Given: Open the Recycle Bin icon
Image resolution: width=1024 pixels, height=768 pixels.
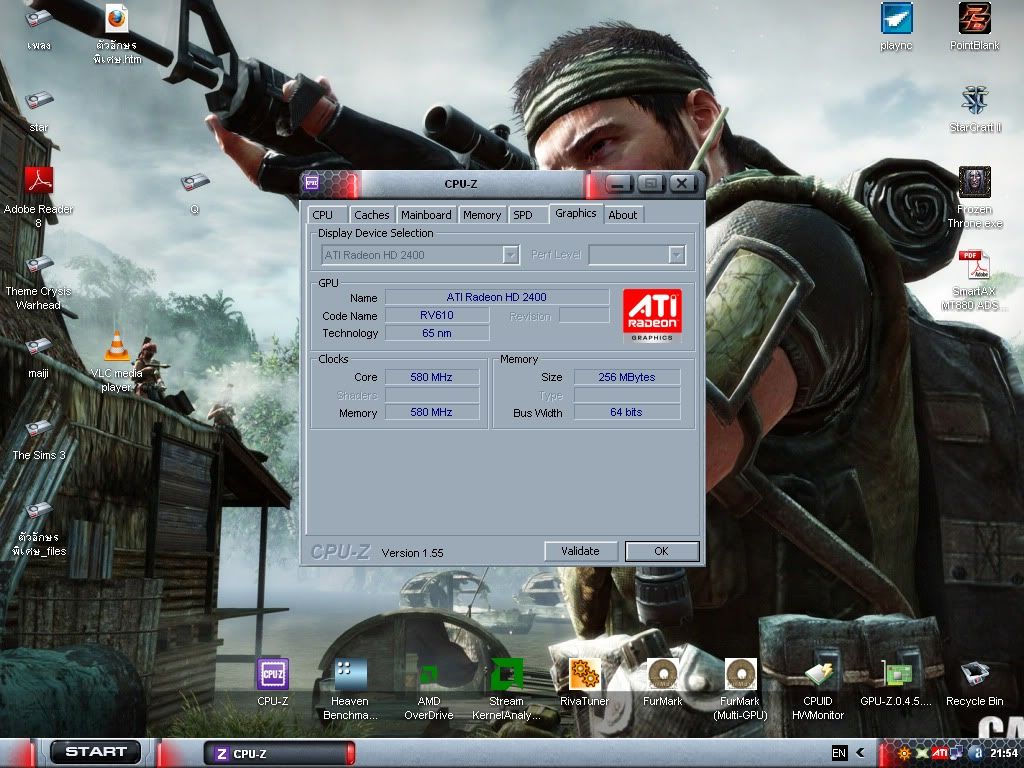Looking at the screenshot, I should tap(974, 675).
